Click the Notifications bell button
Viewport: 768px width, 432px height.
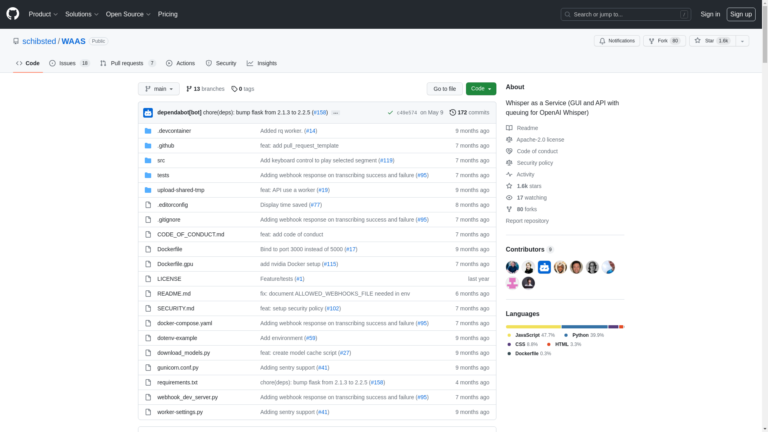pyautogui.click(x=617, y=41)
